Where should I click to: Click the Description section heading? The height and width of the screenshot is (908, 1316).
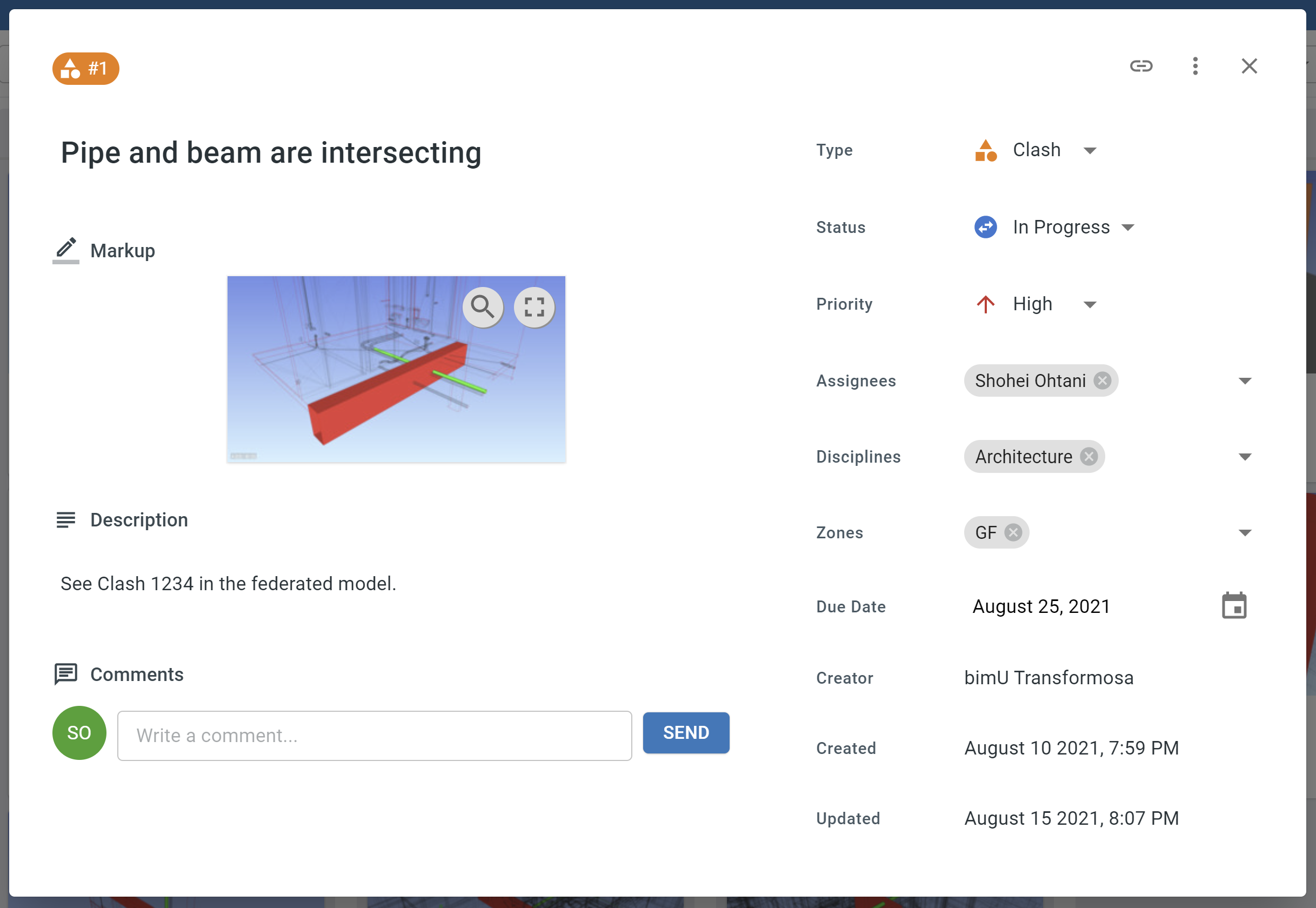139,519
